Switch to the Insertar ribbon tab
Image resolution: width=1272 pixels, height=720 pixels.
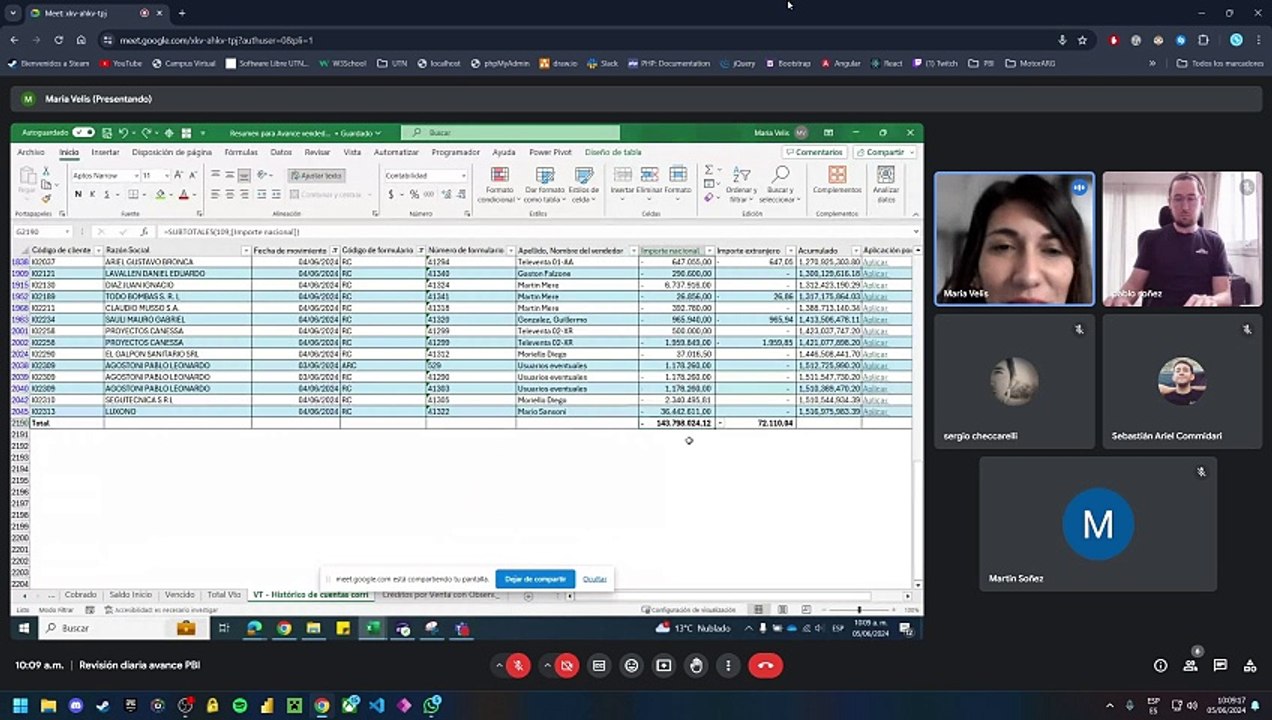(105, 152)
